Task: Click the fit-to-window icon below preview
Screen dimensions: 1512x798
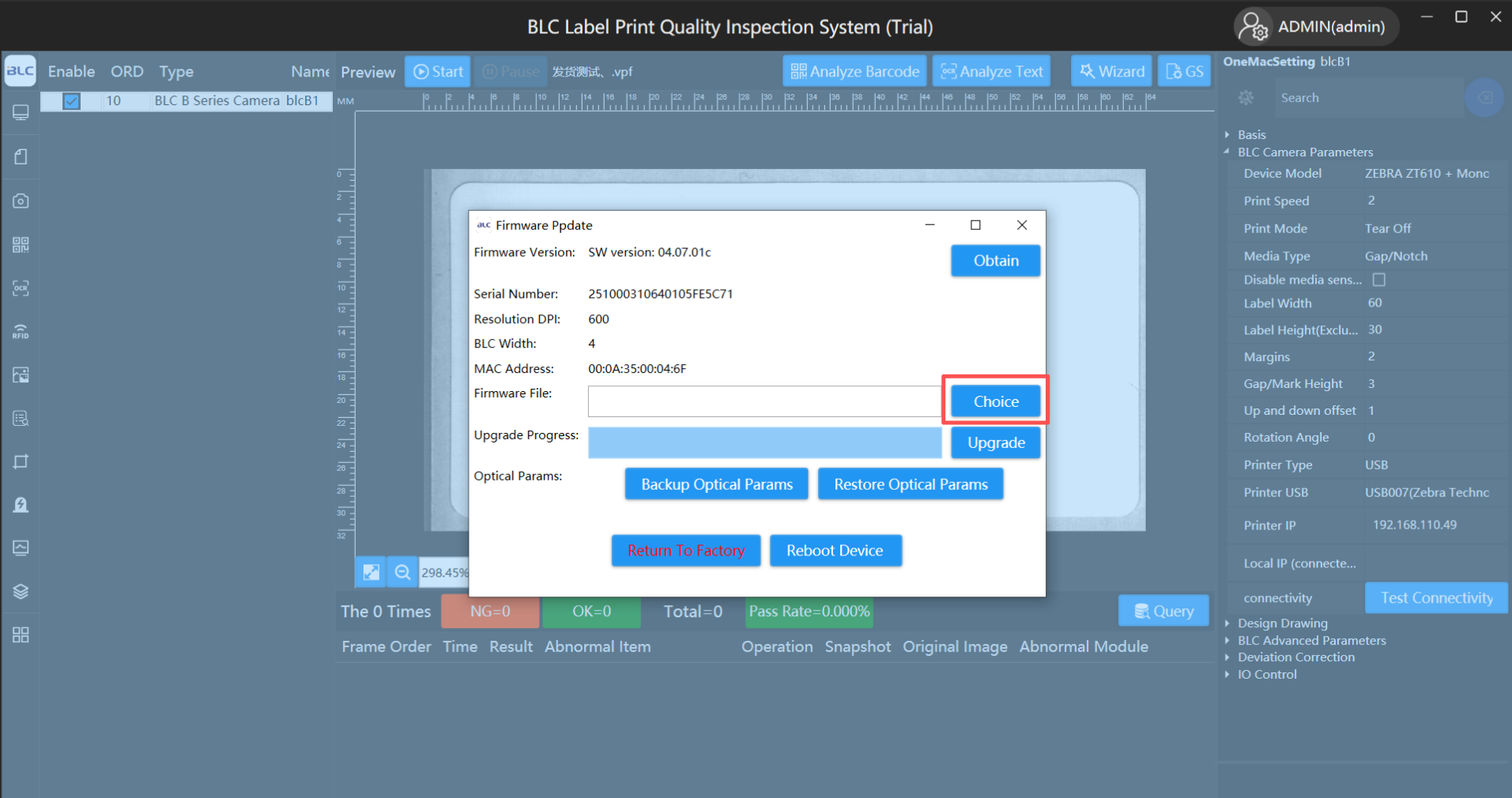Action: [x=371, y=572]
